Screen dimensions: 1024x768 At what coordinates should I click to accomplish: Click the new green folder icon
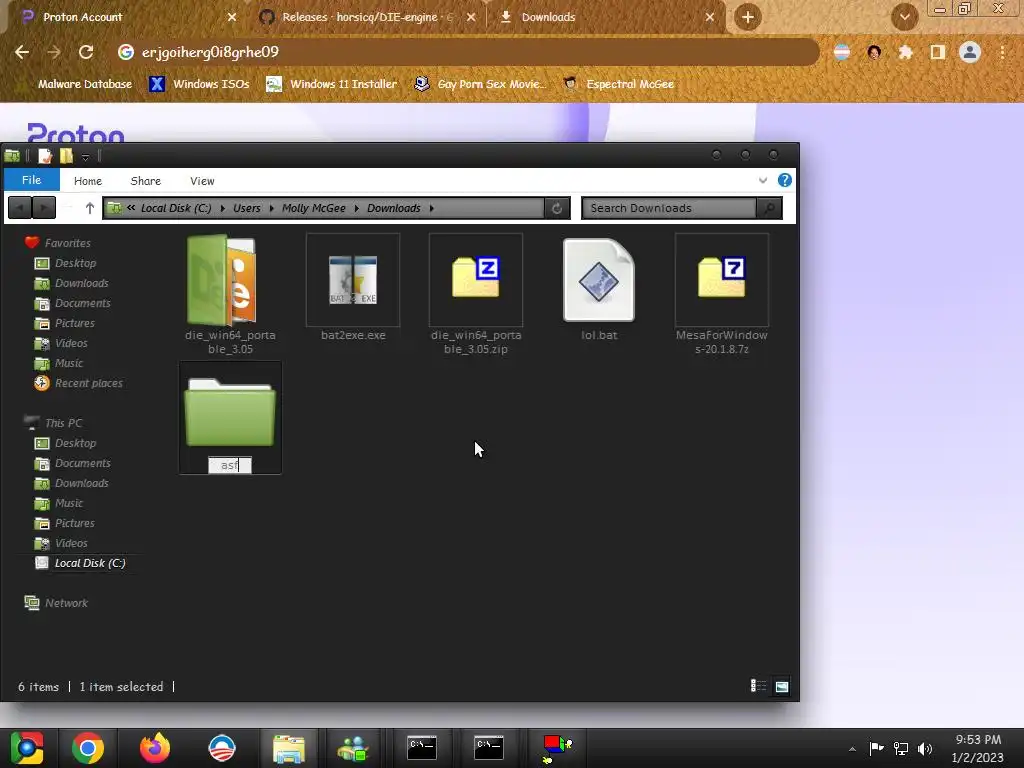(x=230, y=412)
